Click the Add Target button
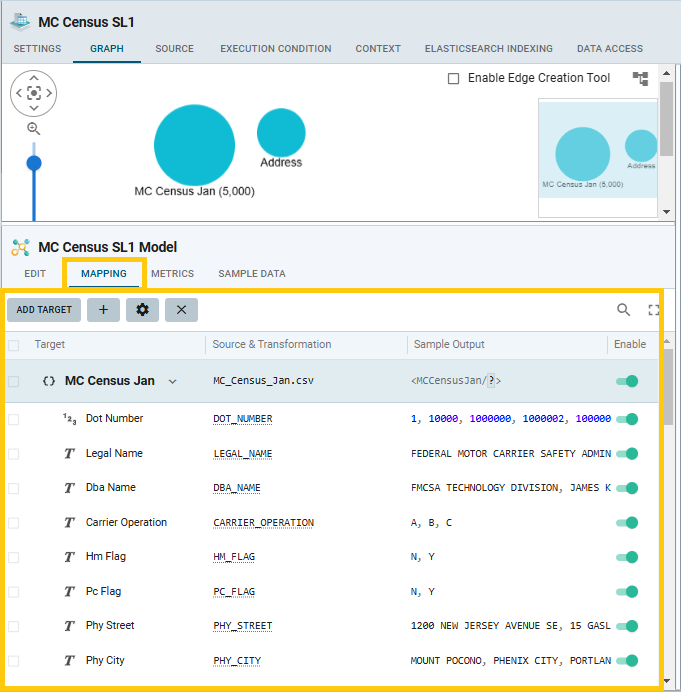 coord(44,310)
